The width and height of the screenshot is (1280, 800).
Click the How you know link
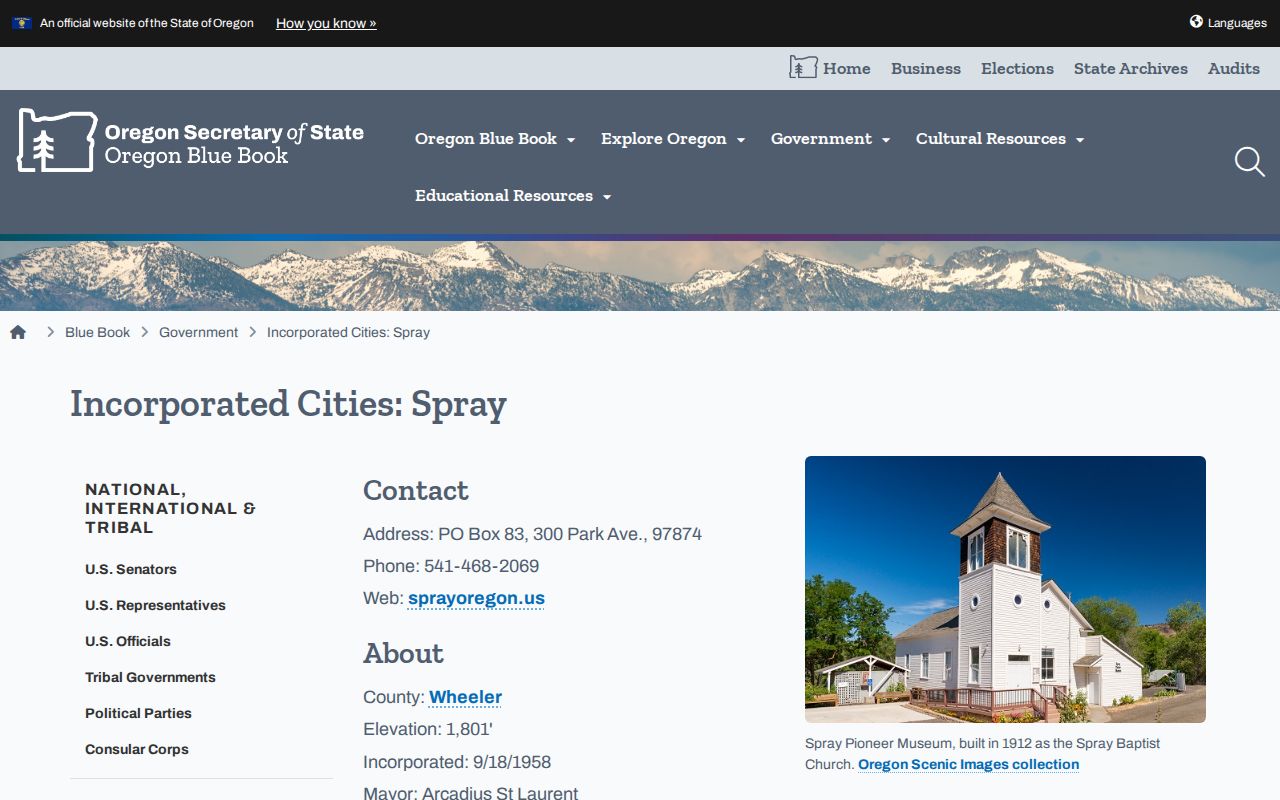(326, 23)
